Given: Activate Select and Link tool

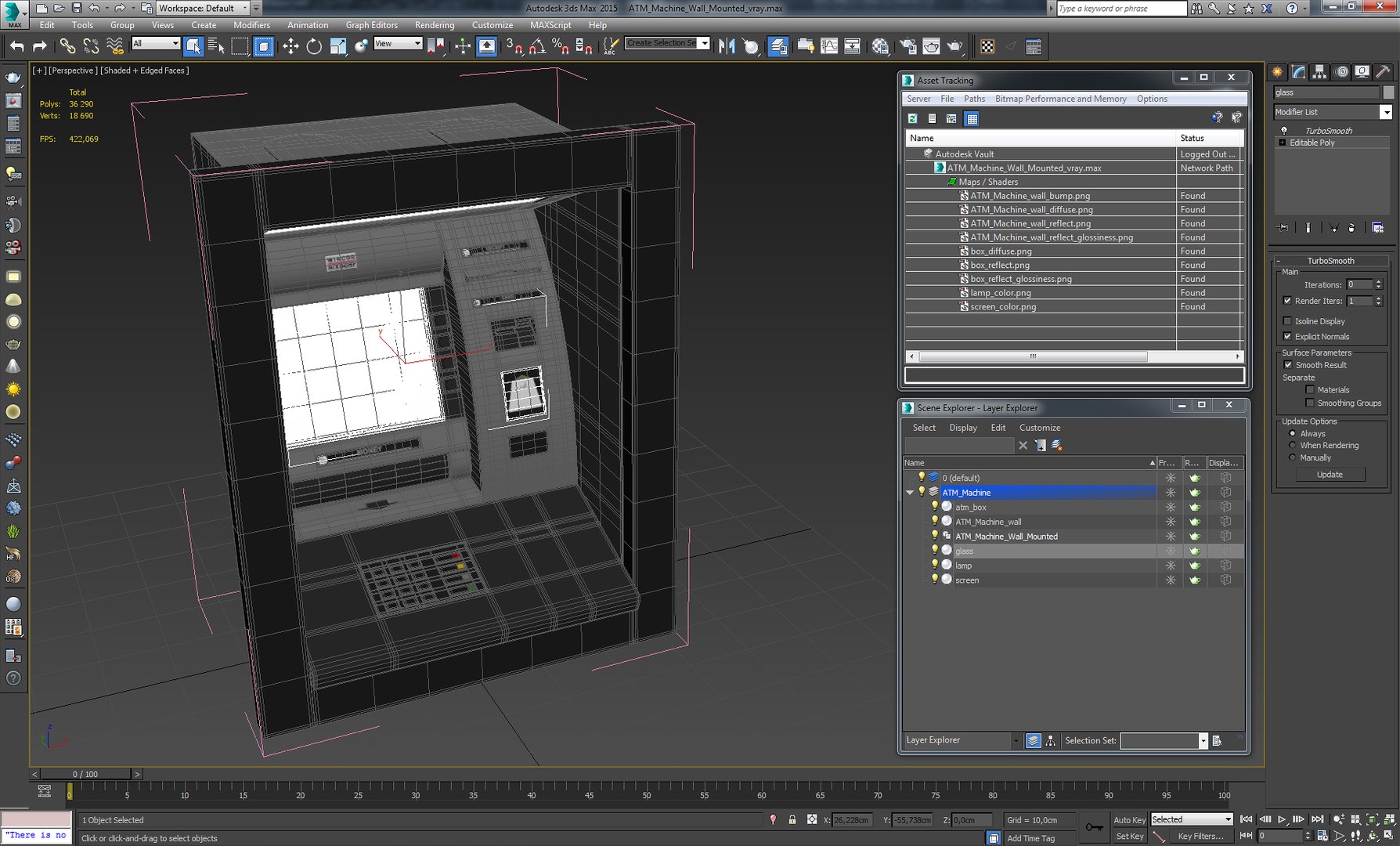Looking at the screenshot, I should pyautogui.click(x=67, y=46).
